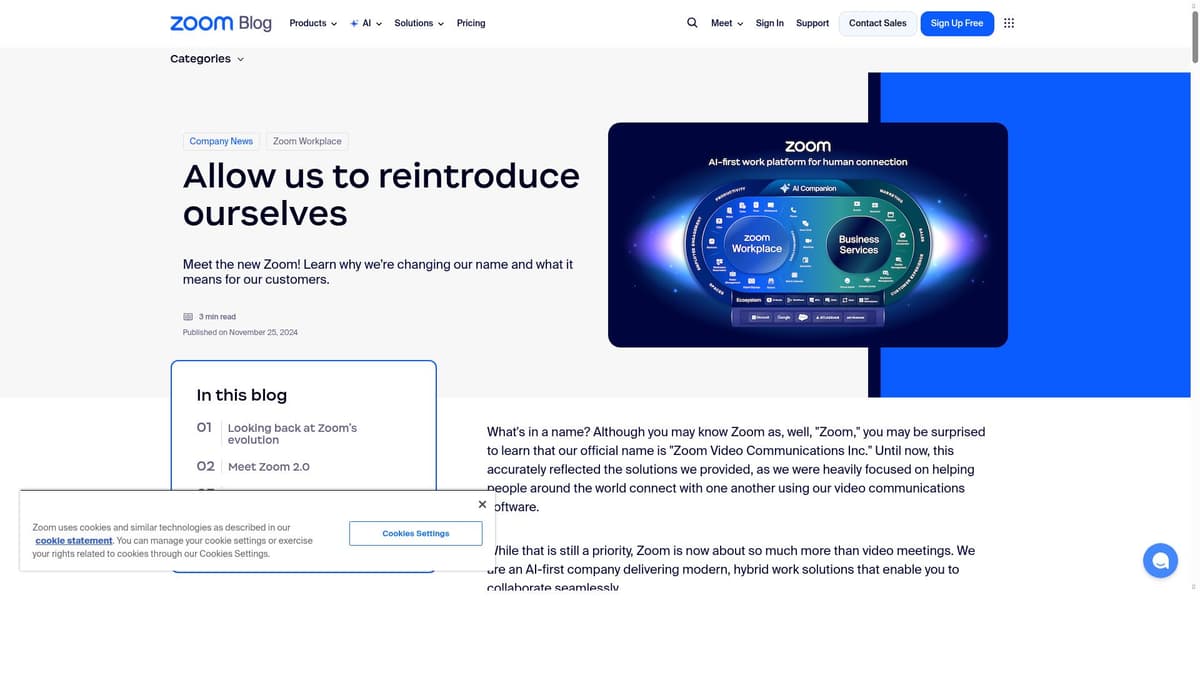Viewport: 1200px width, 675px height.
Task: Open the chat bubble widget
Action: coord(1160,560)
